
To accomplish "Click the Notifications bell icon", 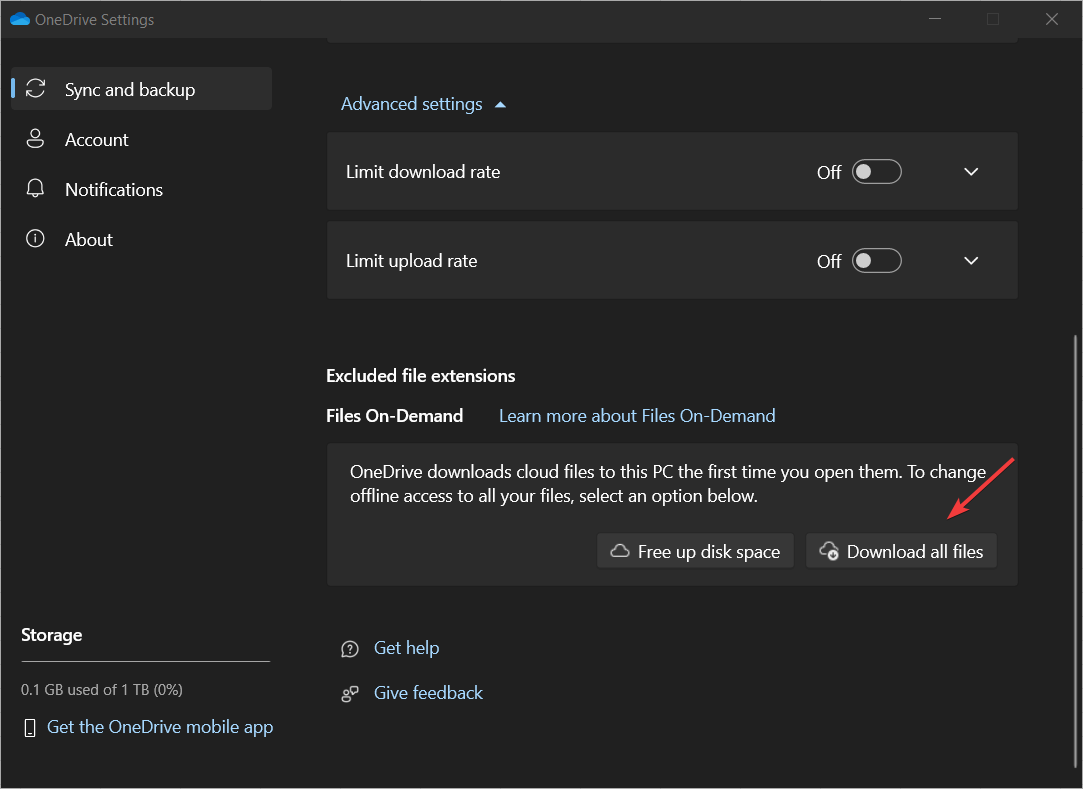I will click(x=36, y=189).
